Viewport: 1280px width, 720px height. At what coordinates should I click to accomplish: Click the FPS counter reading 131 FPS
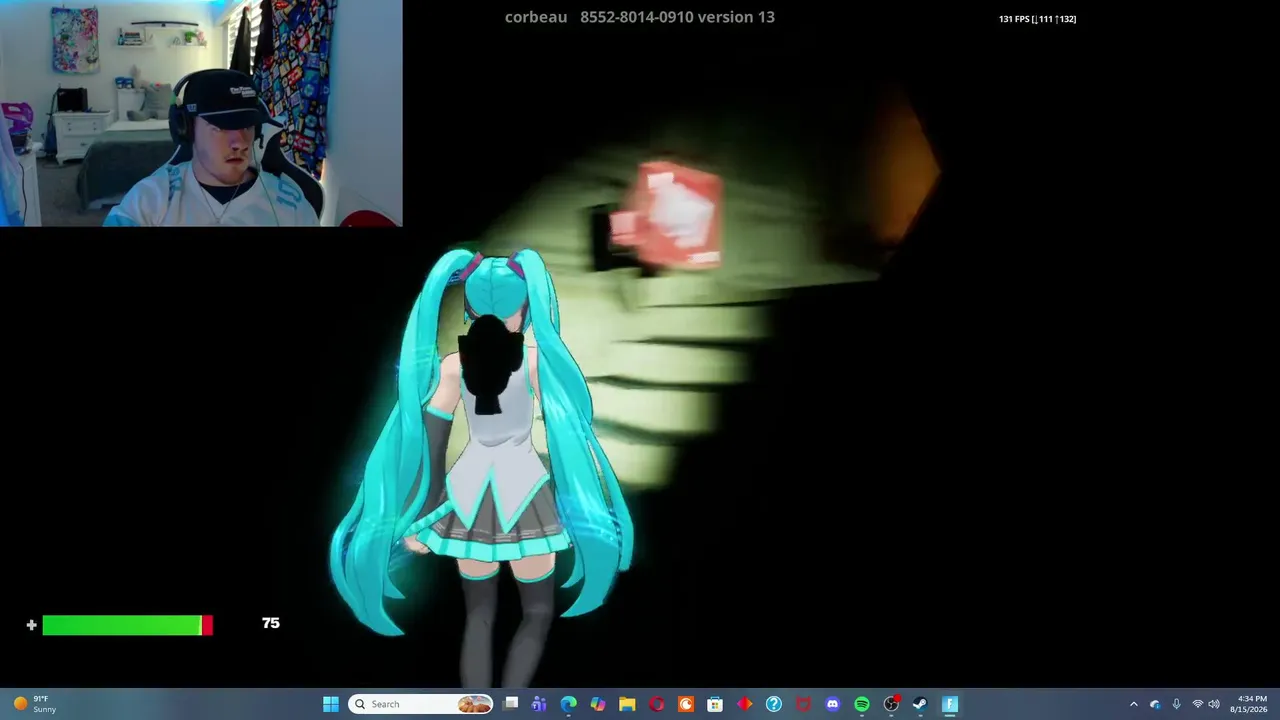coord(1037,19)
